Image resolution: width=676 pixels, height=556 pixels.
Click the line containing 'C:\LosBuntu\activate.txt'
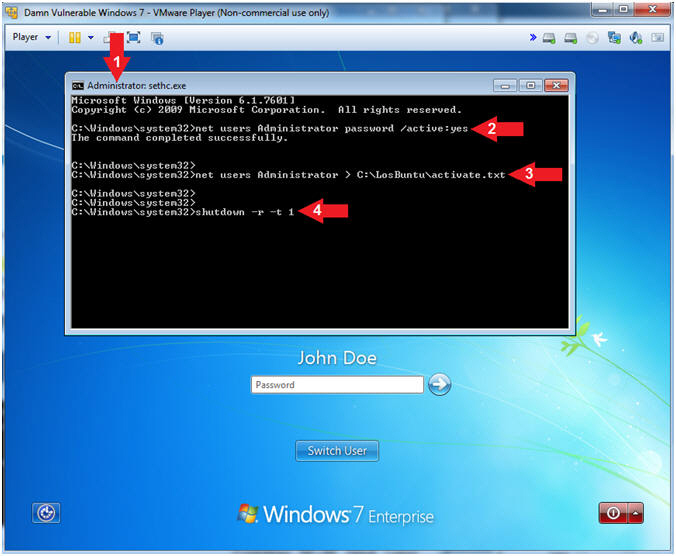coord(288,175)
